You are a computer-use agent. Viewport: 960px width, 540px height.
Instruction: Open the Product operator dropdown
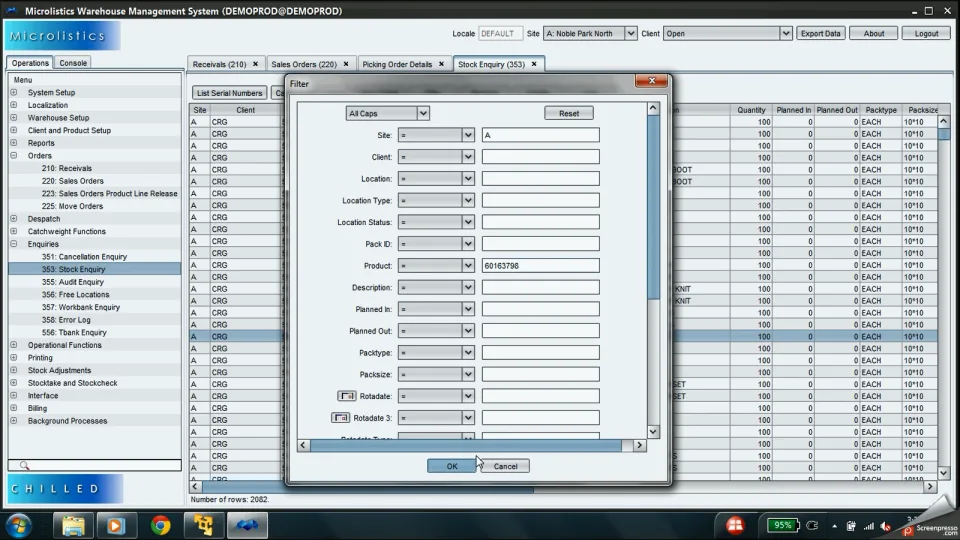(x=467, y=266)
